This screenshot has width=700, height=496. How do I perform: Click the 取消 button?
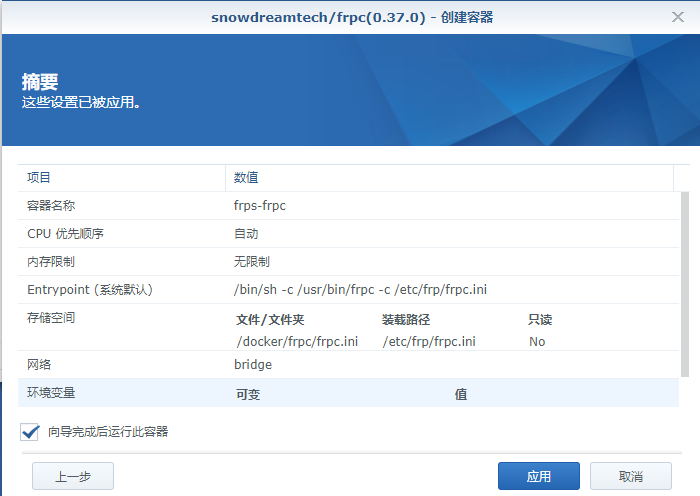coord(630,476)
